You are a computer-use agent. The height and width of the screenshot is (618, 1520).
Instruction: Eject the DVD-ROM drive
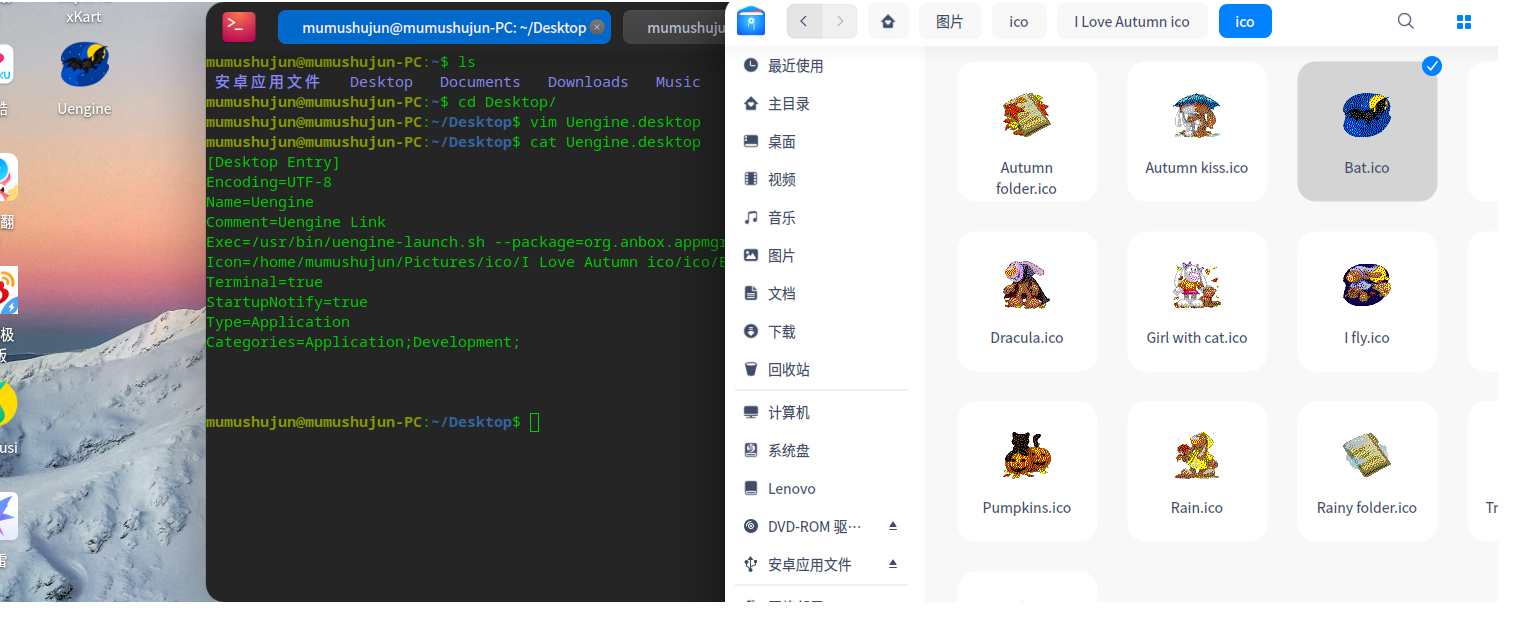[x=893, y=526]
